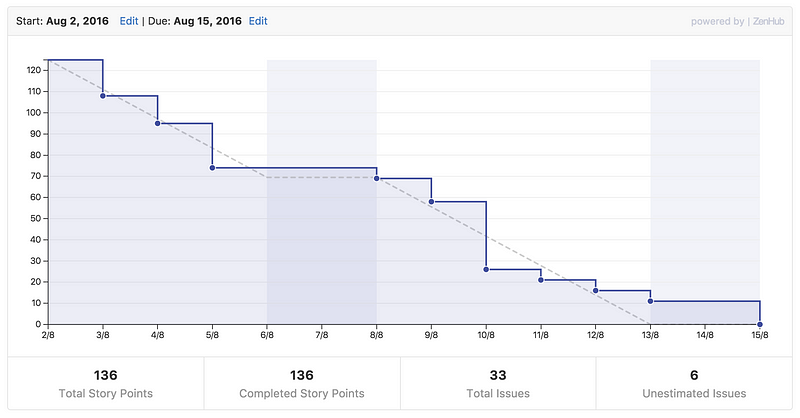
Task: Select the data point at 9/8
Action: 432,202
